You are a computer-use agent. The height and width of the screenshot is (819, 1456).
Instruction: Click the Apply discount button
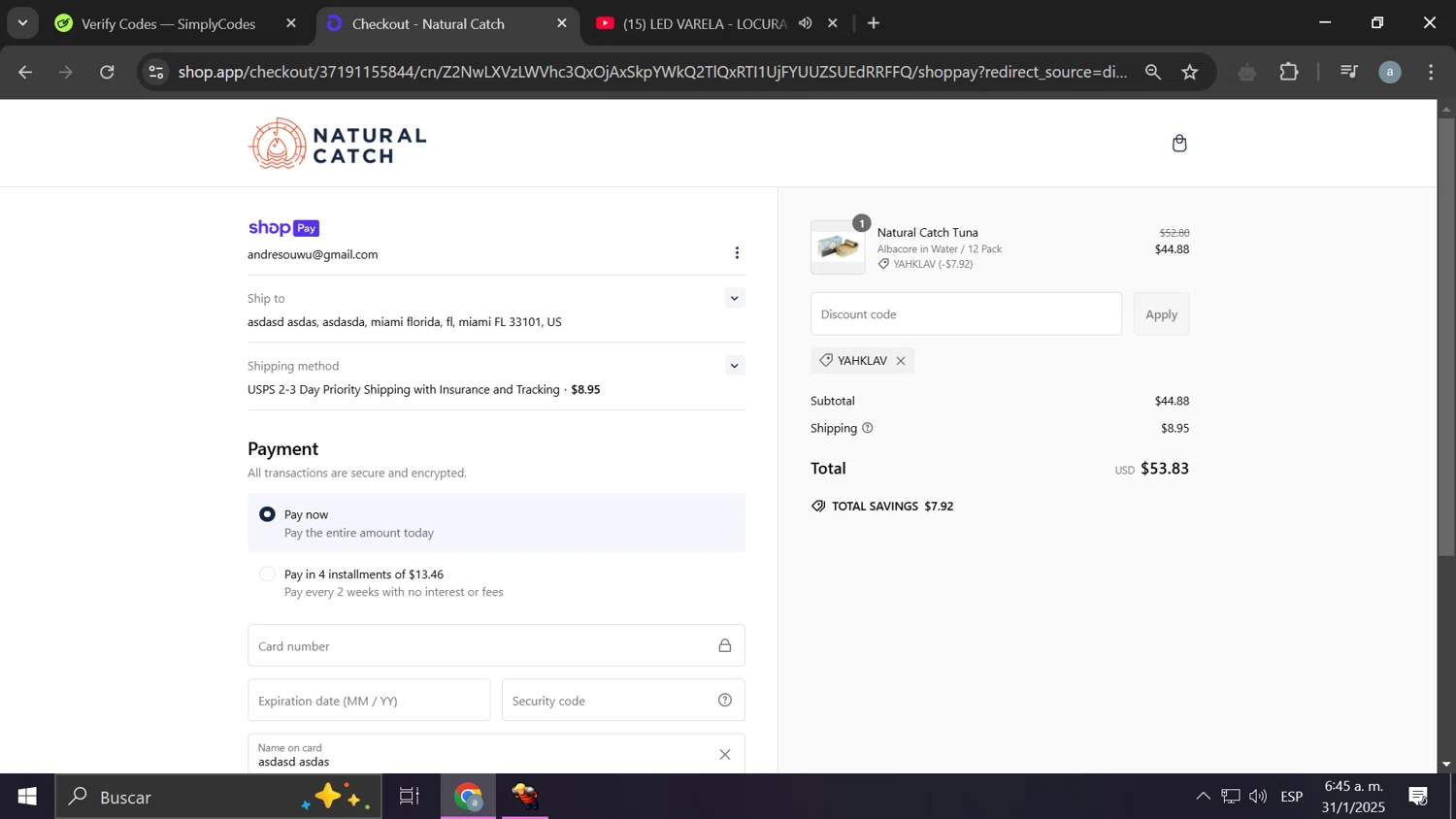[x=1161, y=314]
